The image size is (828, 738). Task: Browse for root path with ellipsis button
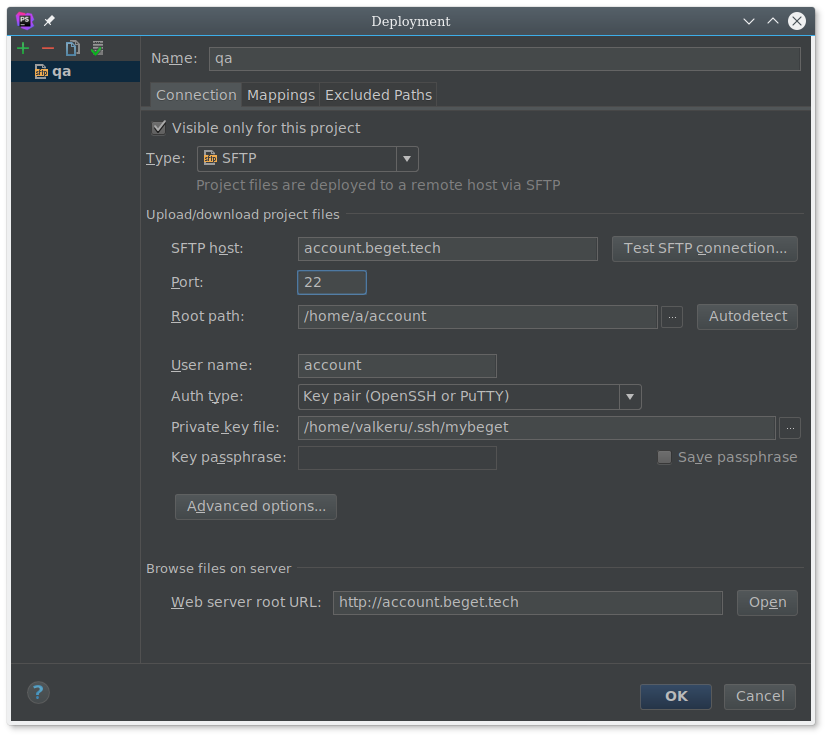tap(672, 317)
